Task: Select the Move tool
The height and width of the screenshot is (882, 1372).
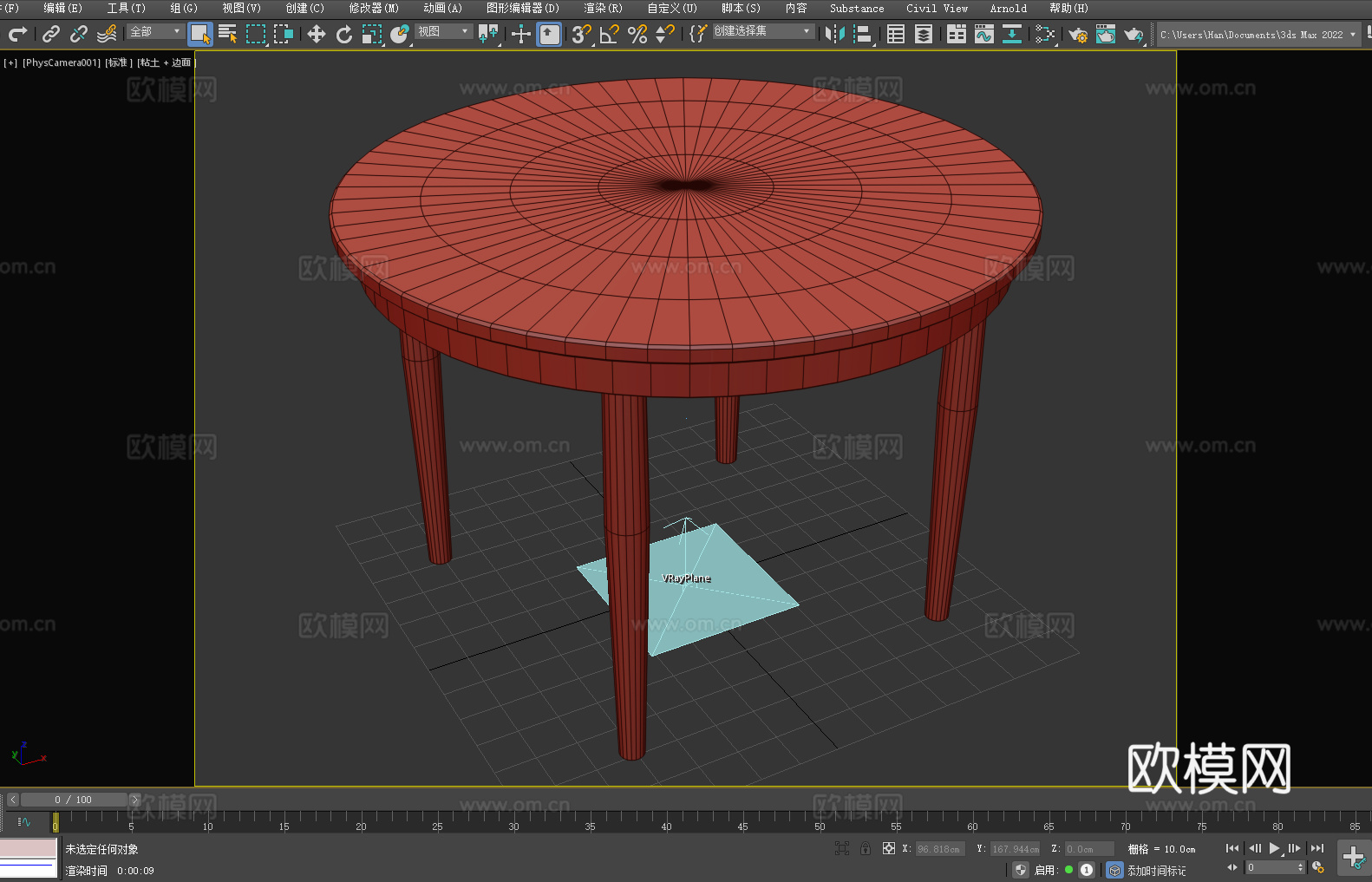Action: [317, 34]
